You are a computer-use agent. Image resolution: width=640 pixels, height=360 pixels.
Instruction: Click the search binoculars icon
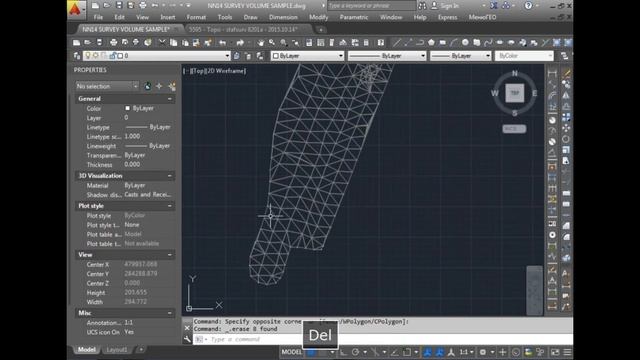pyautogui.click(x=422, y=6)
